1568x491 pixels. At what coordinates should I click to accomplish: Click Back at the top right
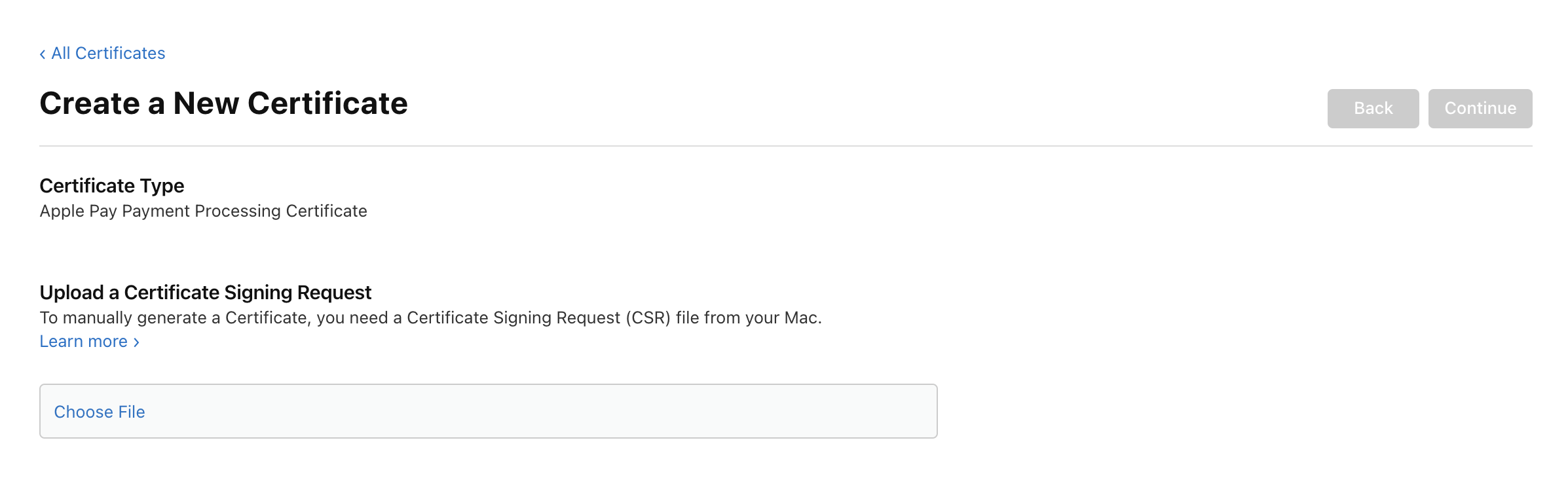(x=1373, y=108)
